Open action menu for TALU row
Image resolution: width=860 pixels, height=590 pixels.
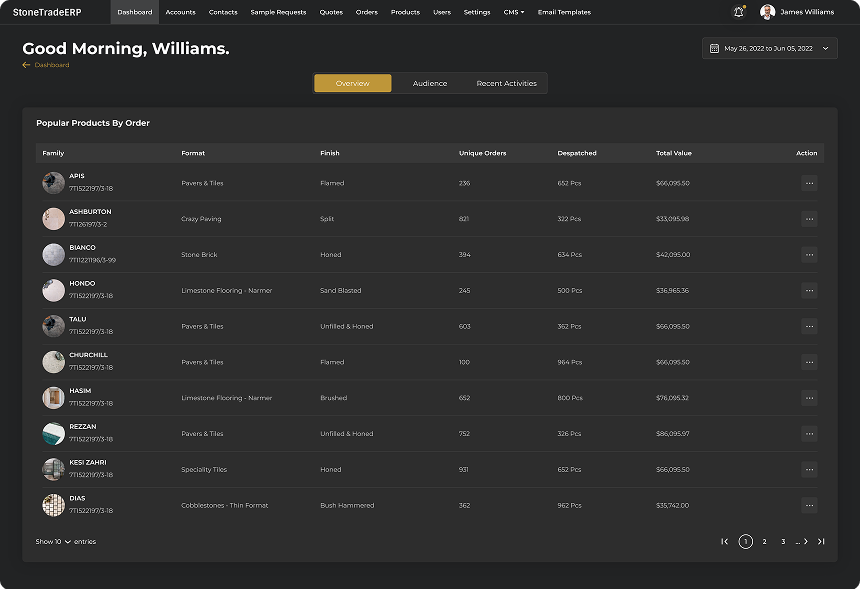point(809,326)
